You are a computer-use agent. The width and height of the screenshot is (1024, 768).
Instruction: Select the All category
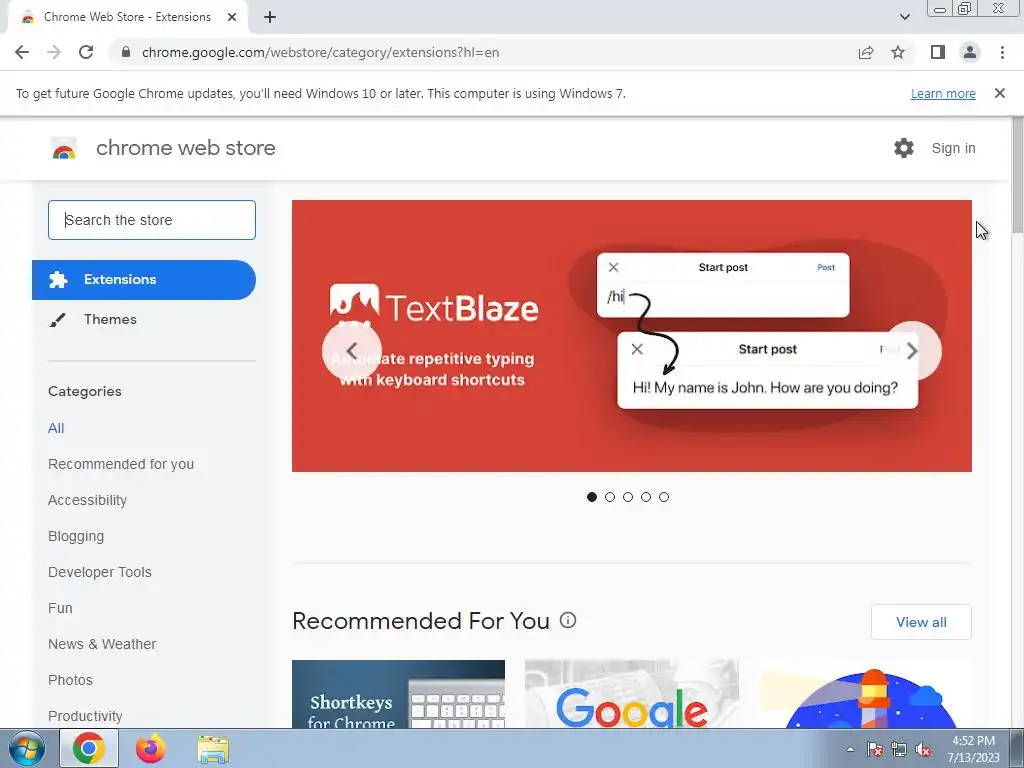click(x=56, y=428)
